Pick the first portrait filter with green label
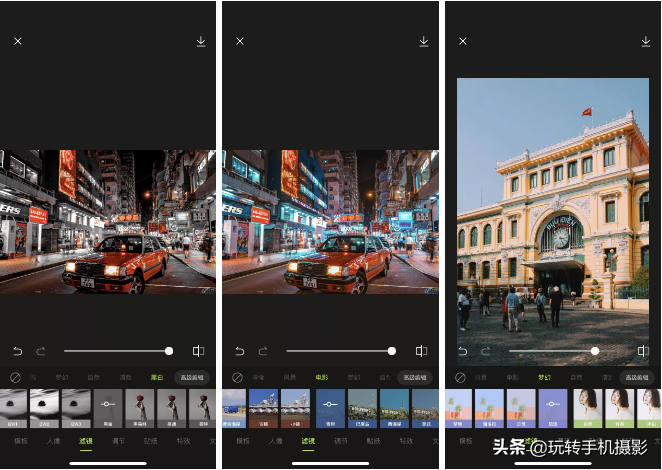 [587, 408]
